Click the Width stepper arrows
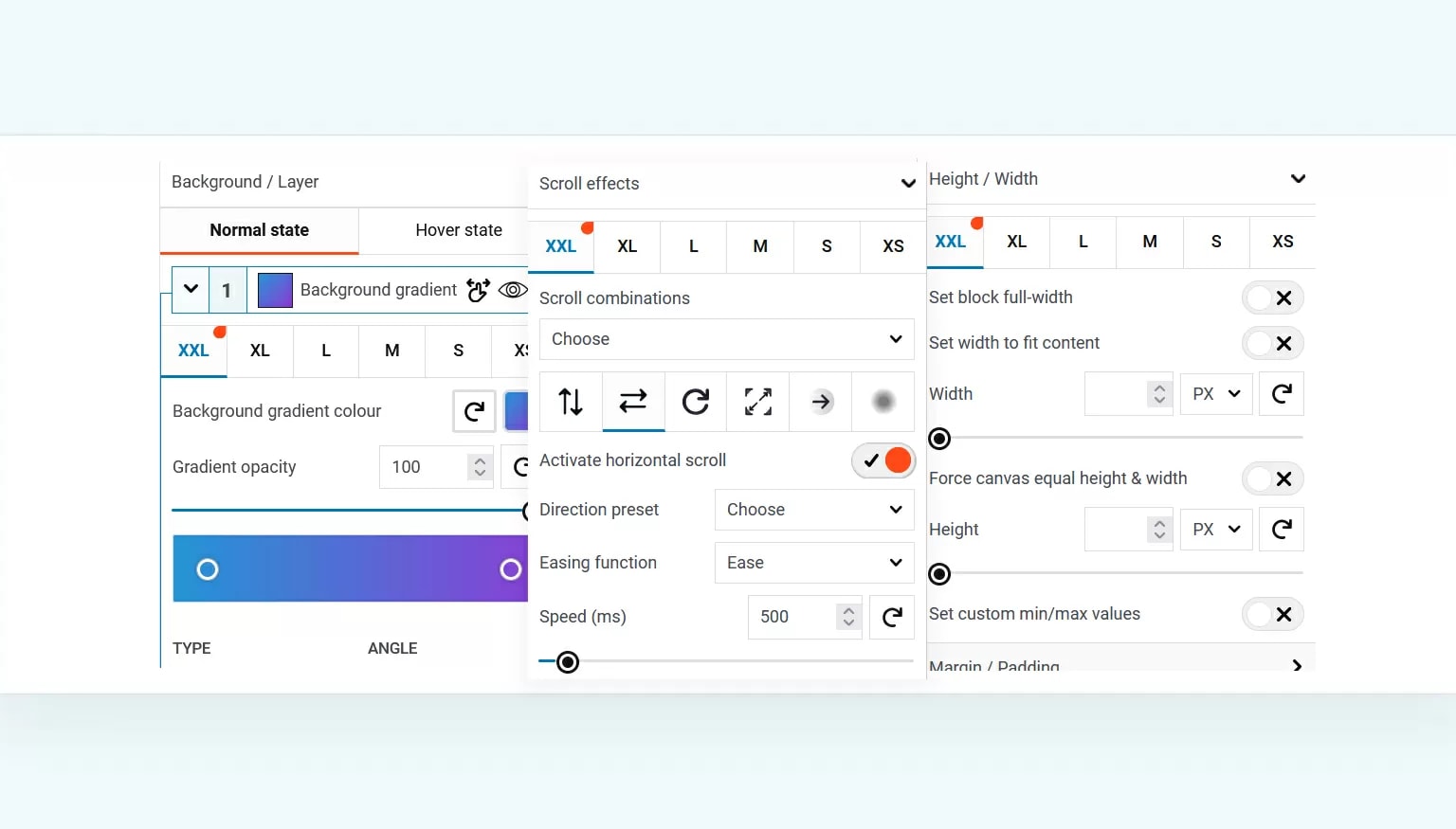 (1159, 393)
